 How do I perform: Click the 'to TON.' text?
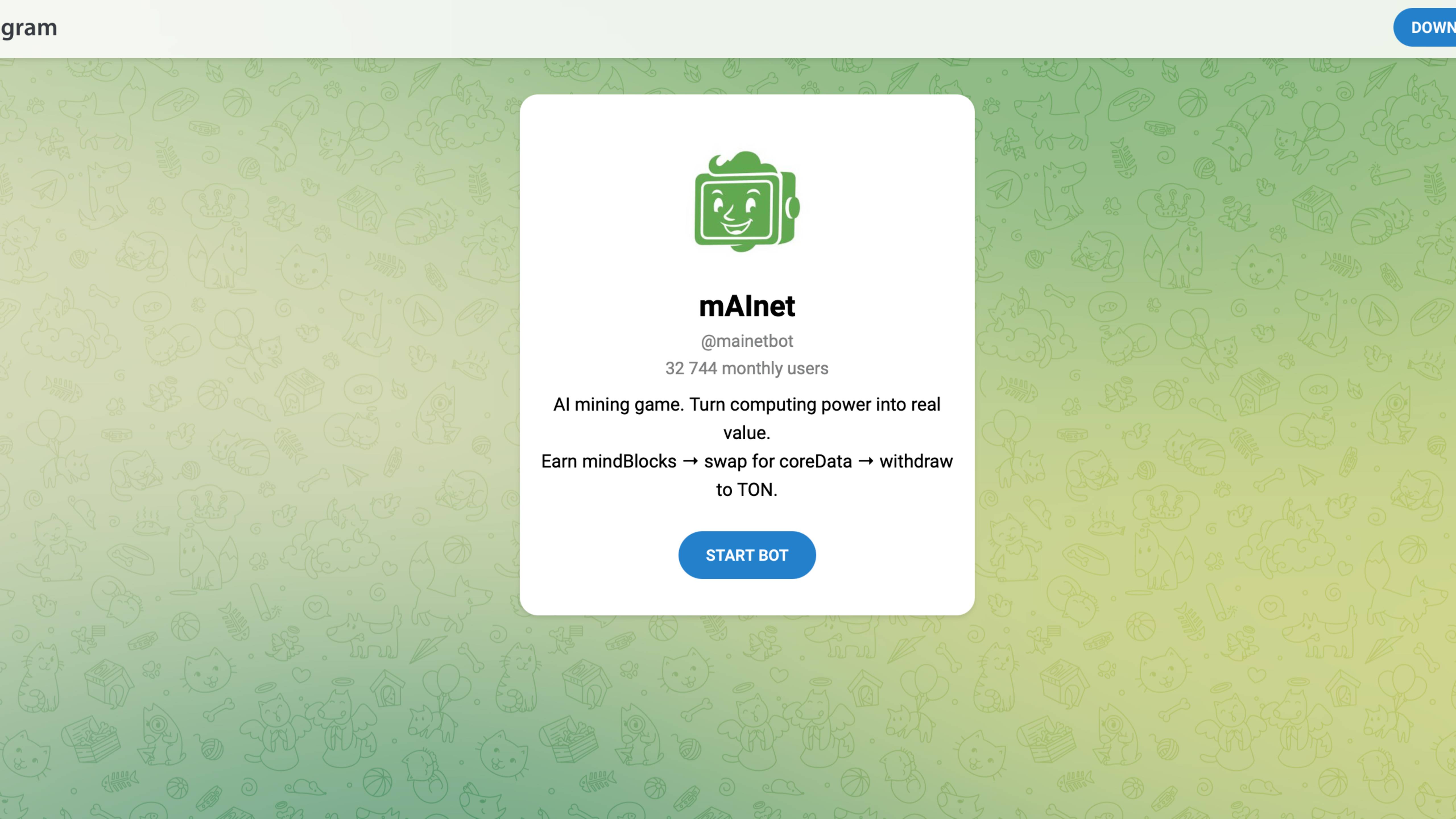pos(747,489)
